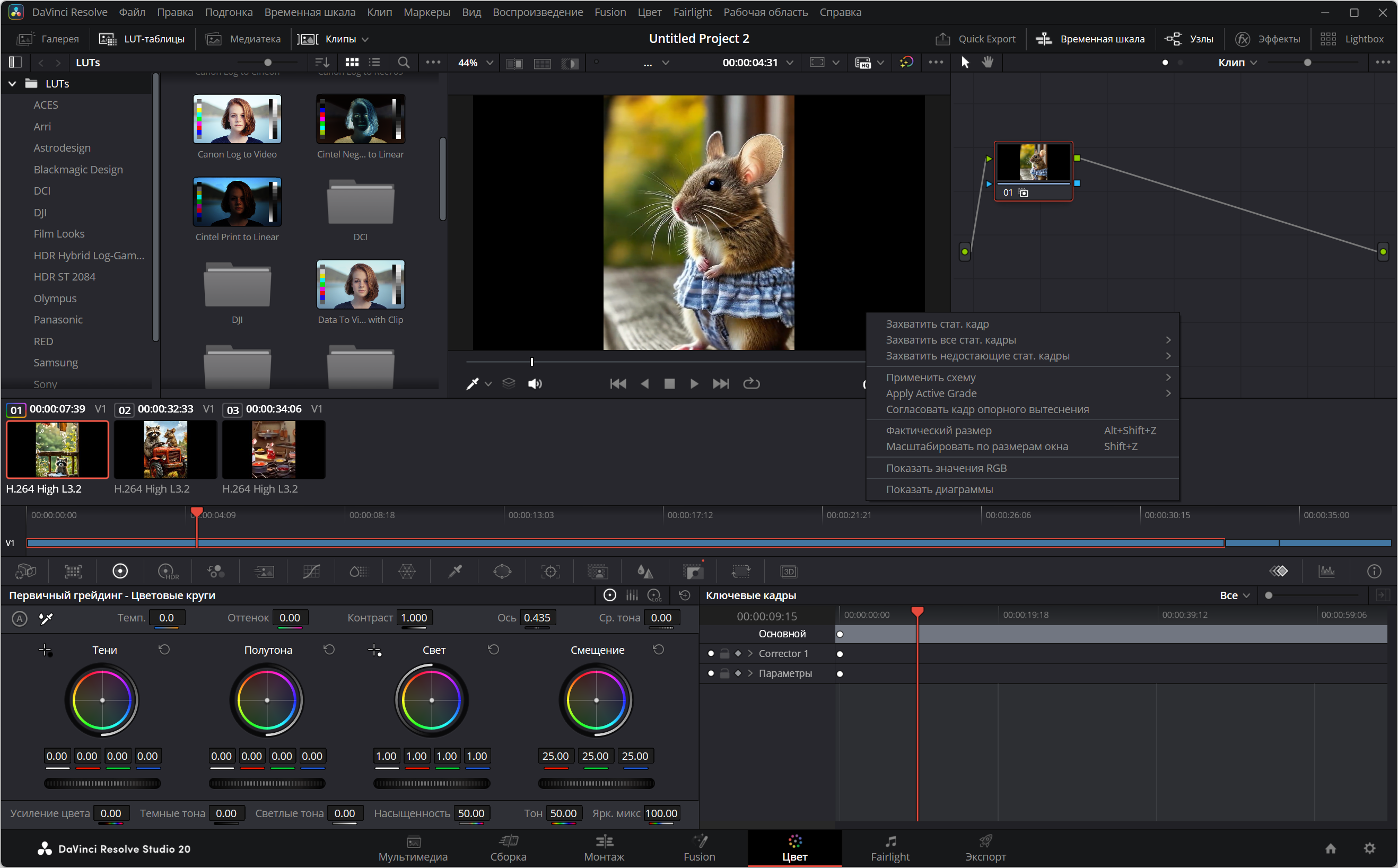Click the search icon in LUTs panel
This screenshot has height=868, width=1398.
click(404, 62)
